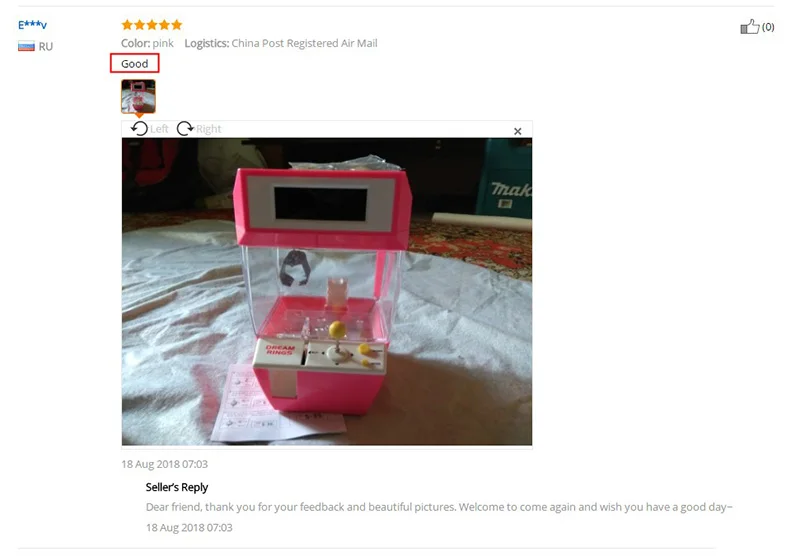Click the helpful vote count (0)
800x556 pixels.
click(x=768, y=27)
